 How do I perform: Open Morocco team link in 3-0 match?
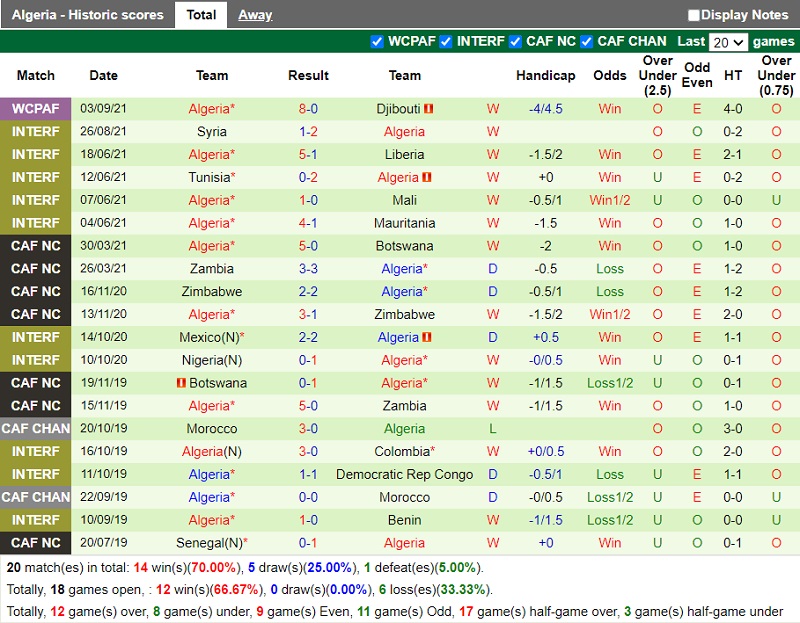pos(211,429)
